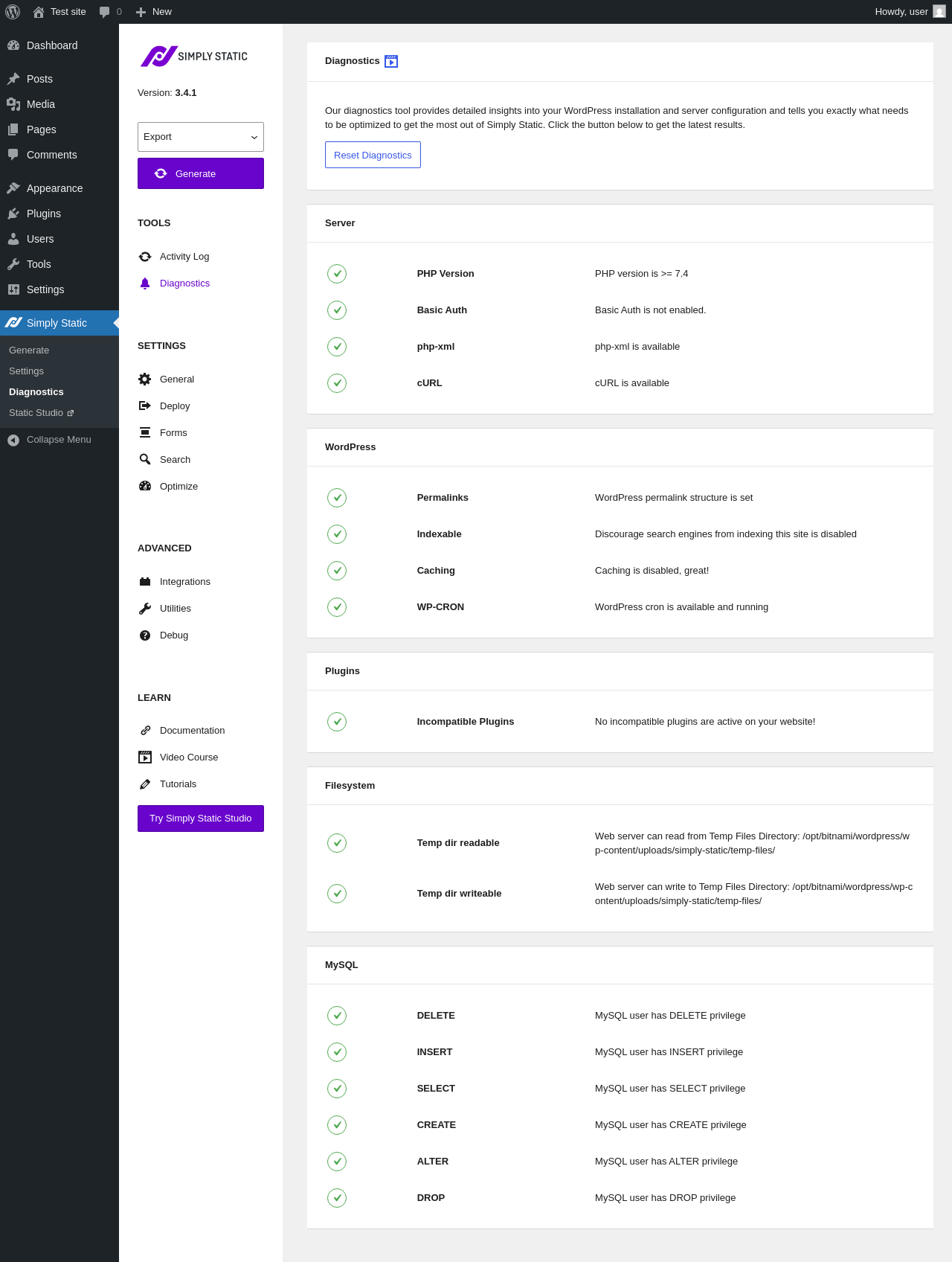952x1262 pixels.
Task: Click the Activity Log refresh icon
Action: [x=145, y=257]
